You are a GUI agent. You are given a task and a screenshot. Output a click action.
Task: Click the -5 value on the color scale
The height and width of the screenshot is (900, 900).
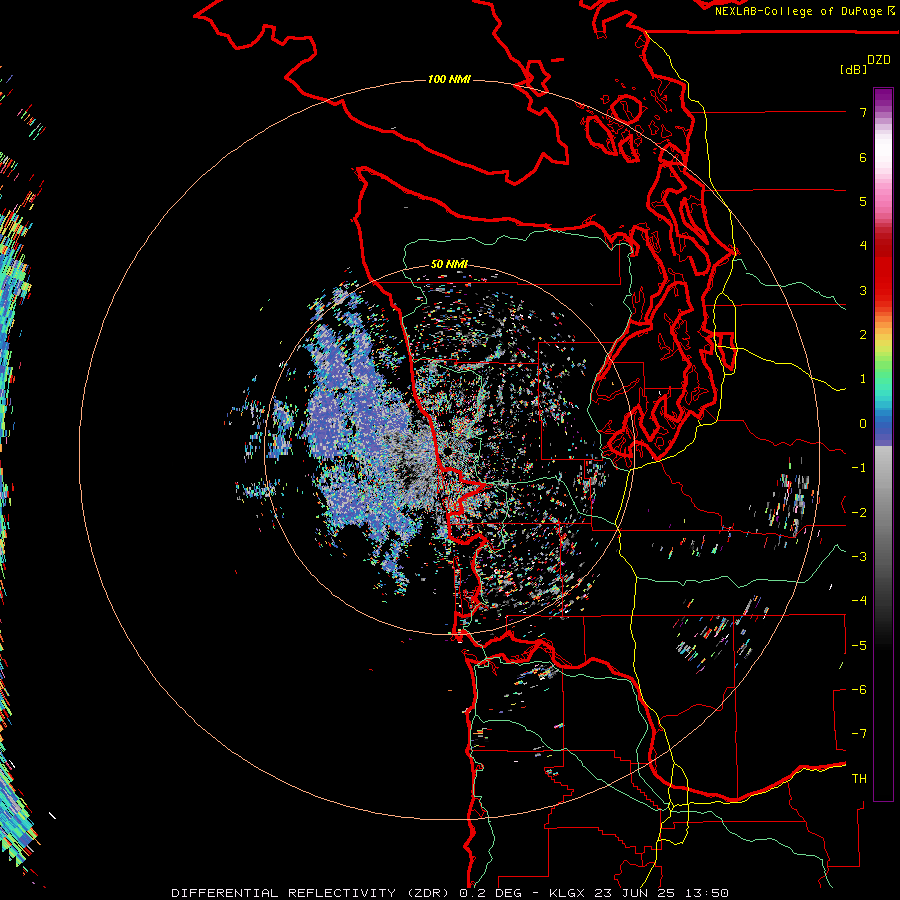[859, 646]
